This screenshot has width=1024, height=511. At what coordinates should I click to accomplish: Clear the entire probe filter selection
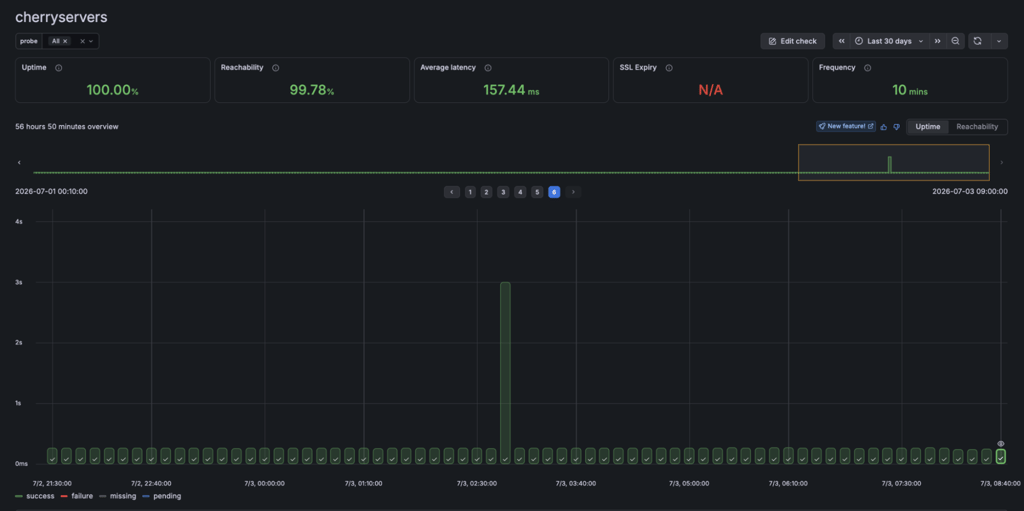pyautogui.click(x=82, y=41)
